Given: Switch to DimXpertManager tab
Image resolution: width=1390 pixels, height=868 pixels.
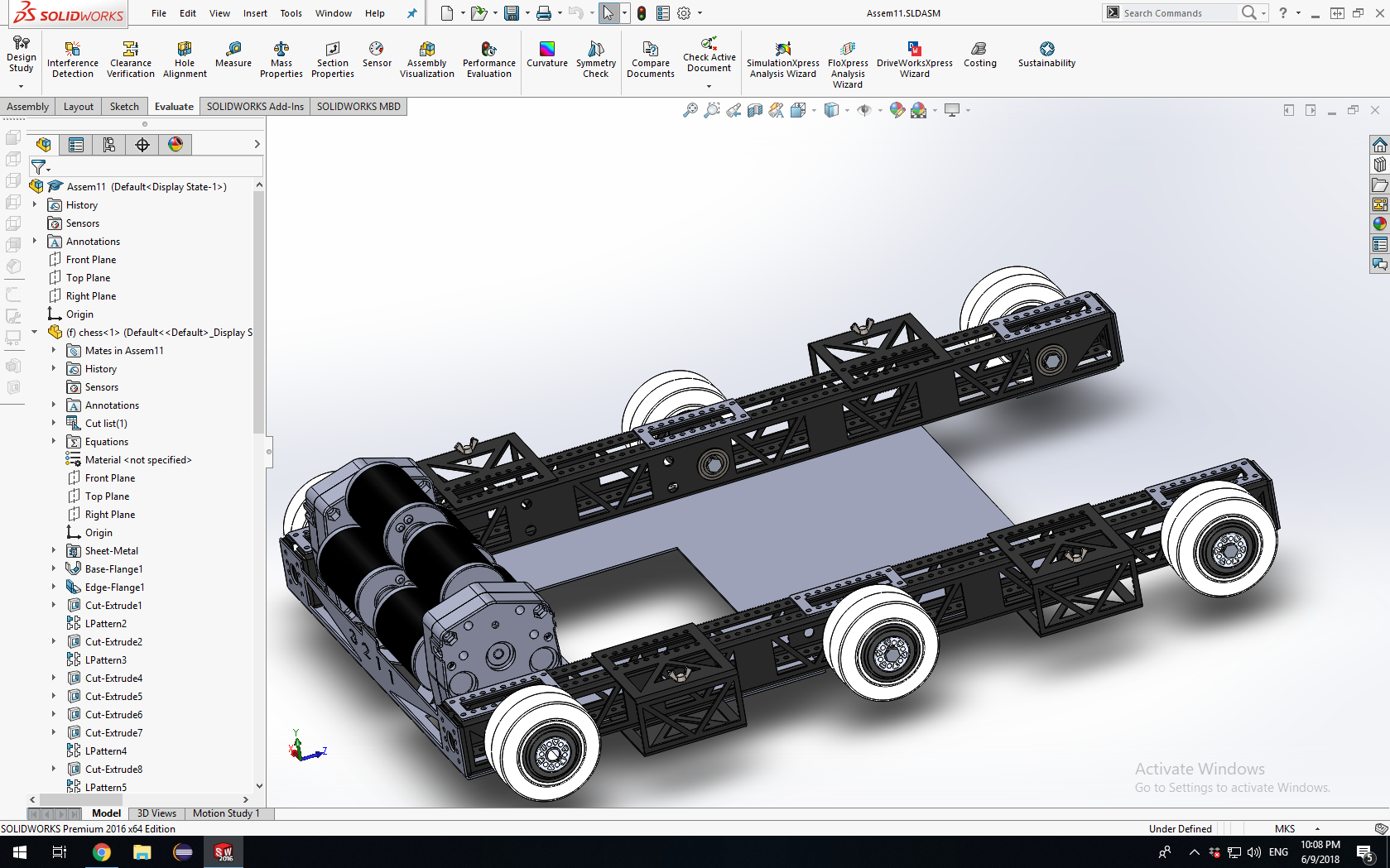Looking at the screenshot, I should [142, 145].
